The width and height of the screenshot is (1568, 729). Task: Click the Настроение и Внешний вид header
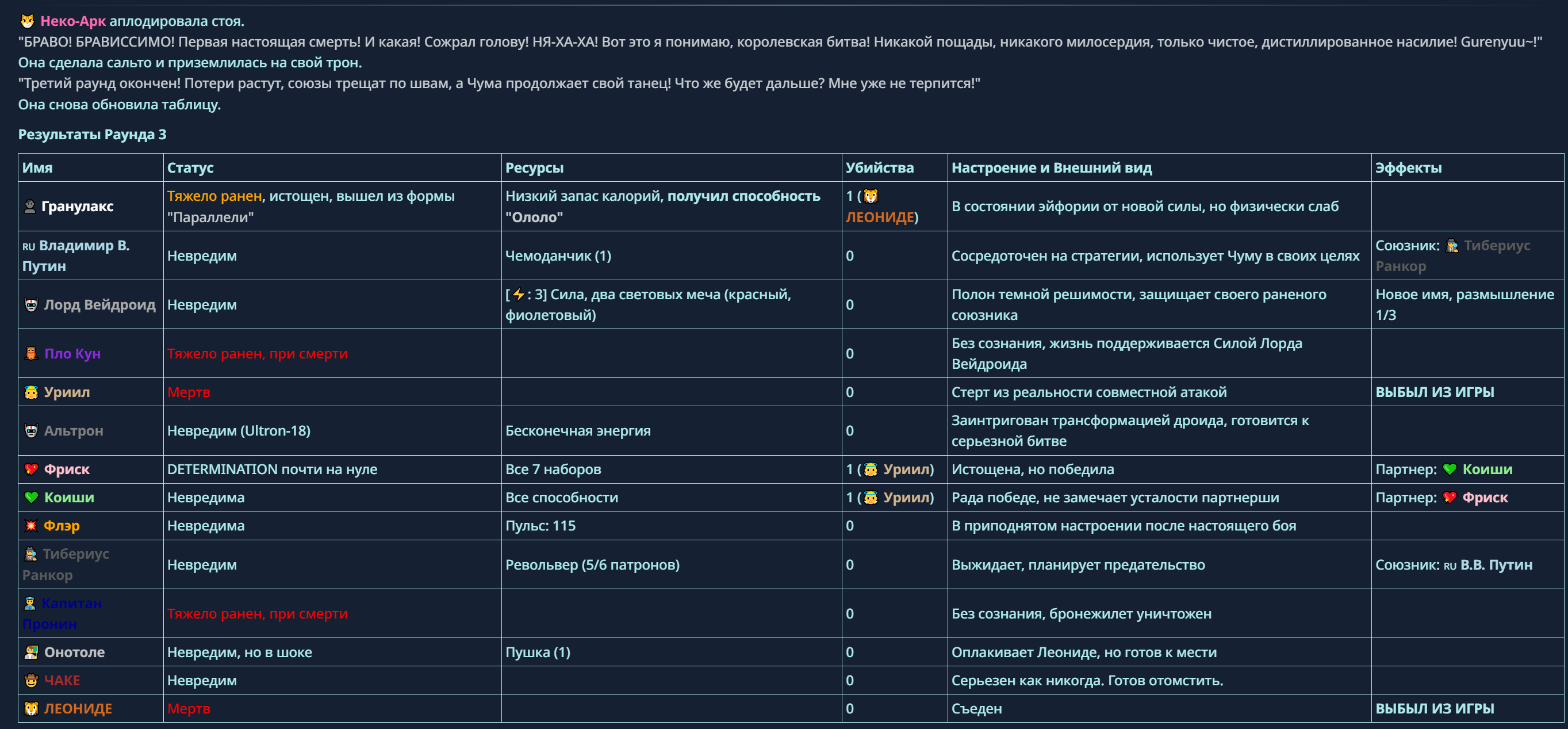1051,168
